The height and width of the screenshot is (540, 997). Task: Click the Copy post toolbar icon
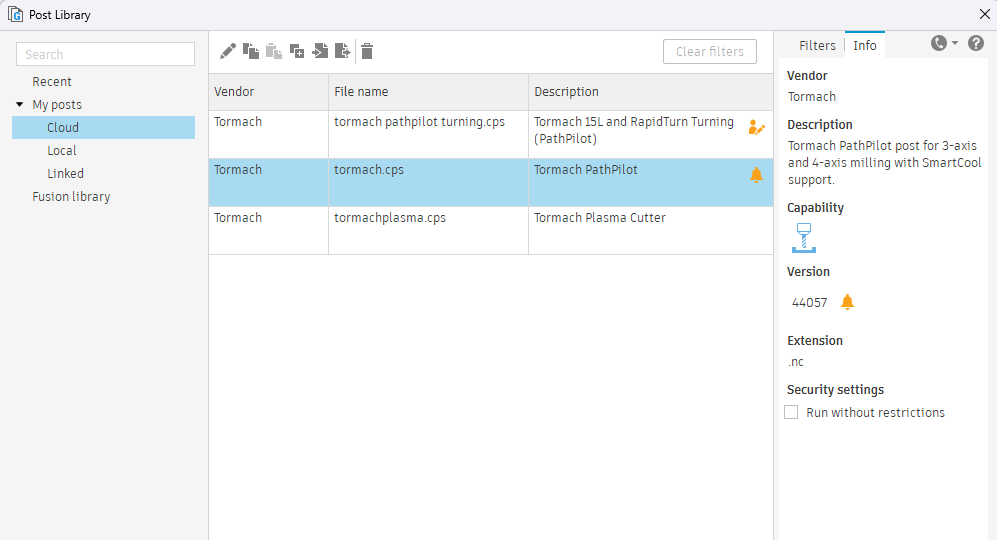(x=251, y=51)
